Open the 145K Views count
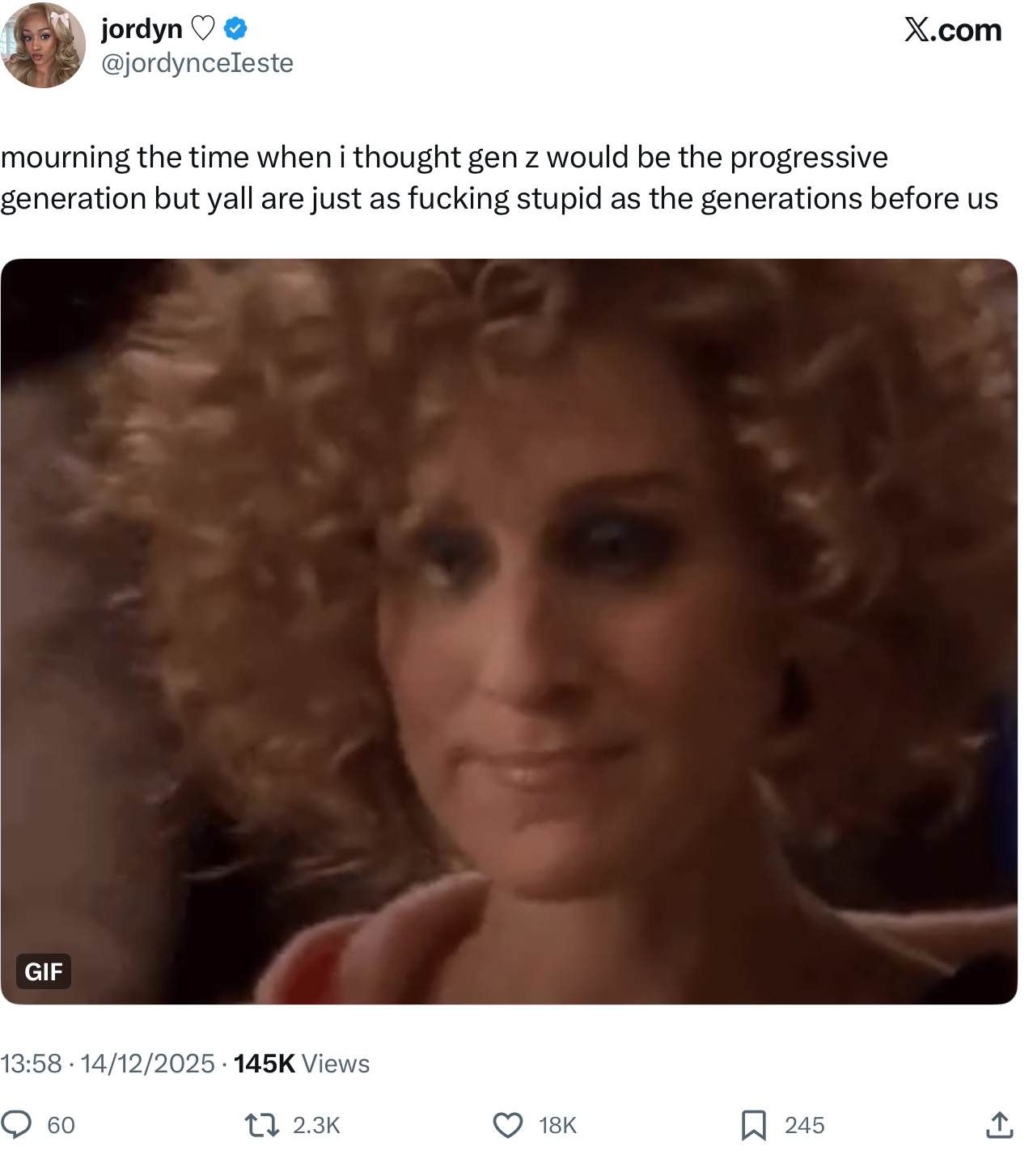The width and height of the screenshot is (1033, 1176). (x=302, y=1064)
